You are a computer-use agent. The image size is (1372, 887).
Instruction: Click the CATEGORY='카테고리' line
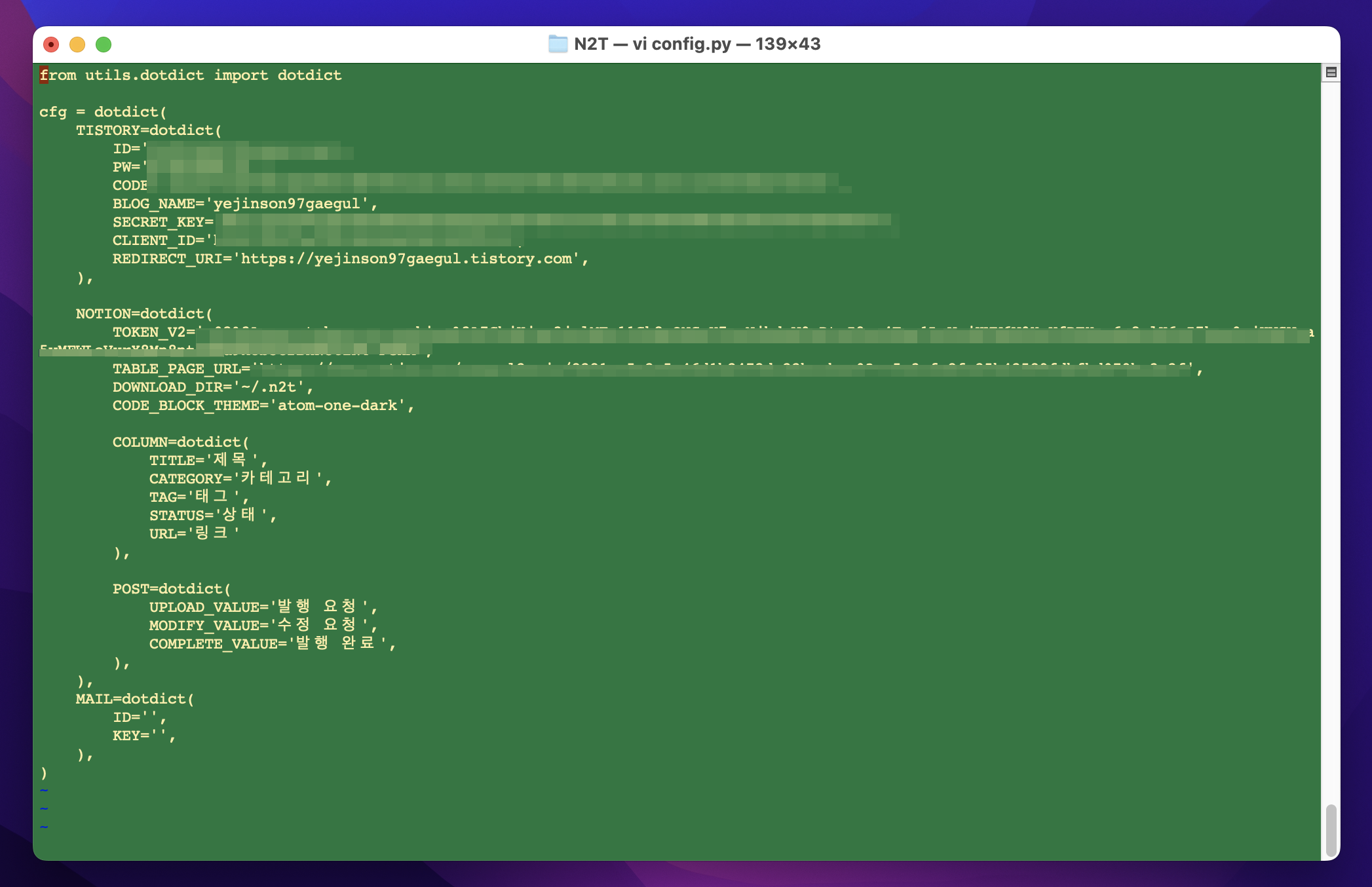coord(240,479)
